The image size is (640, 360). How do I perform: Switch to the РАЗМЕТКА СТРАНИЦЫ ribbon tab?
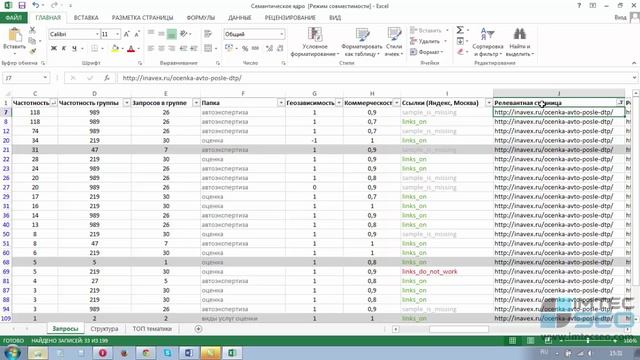(x=142, y=18)
